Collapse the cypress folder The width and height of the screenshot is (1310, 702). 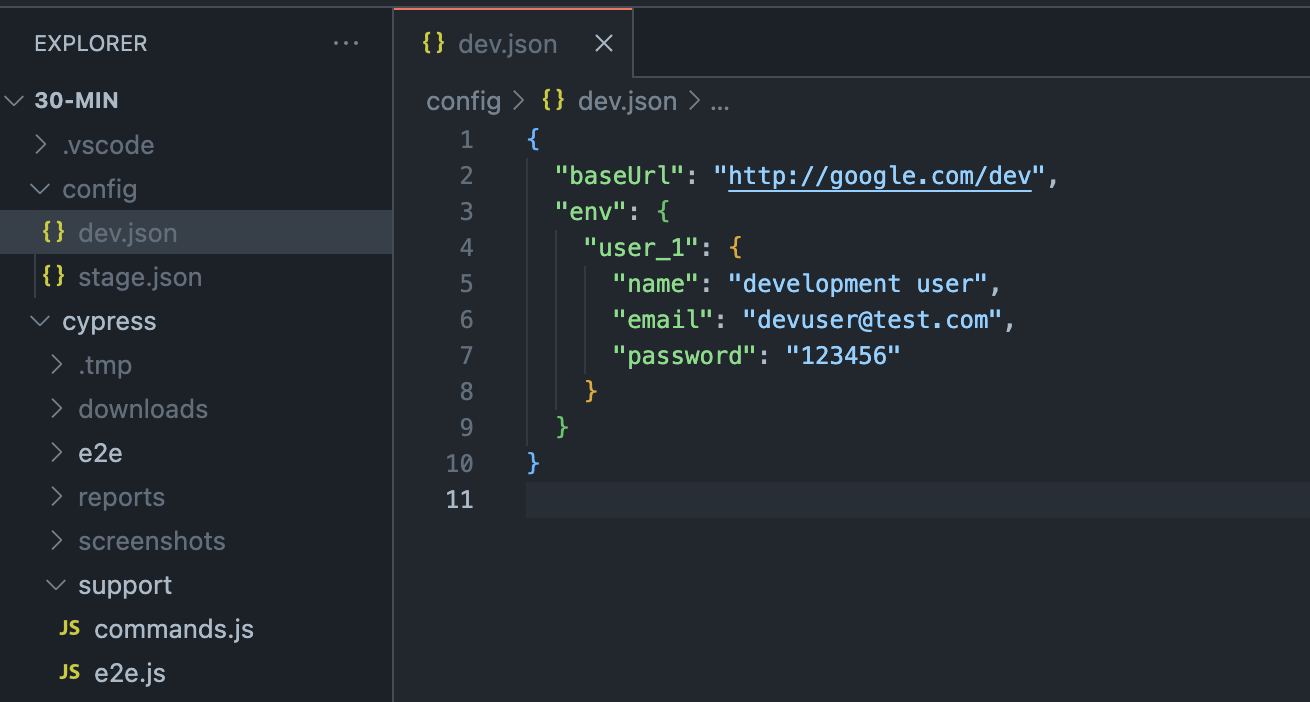pyautogui.click(x=39, y=320)
